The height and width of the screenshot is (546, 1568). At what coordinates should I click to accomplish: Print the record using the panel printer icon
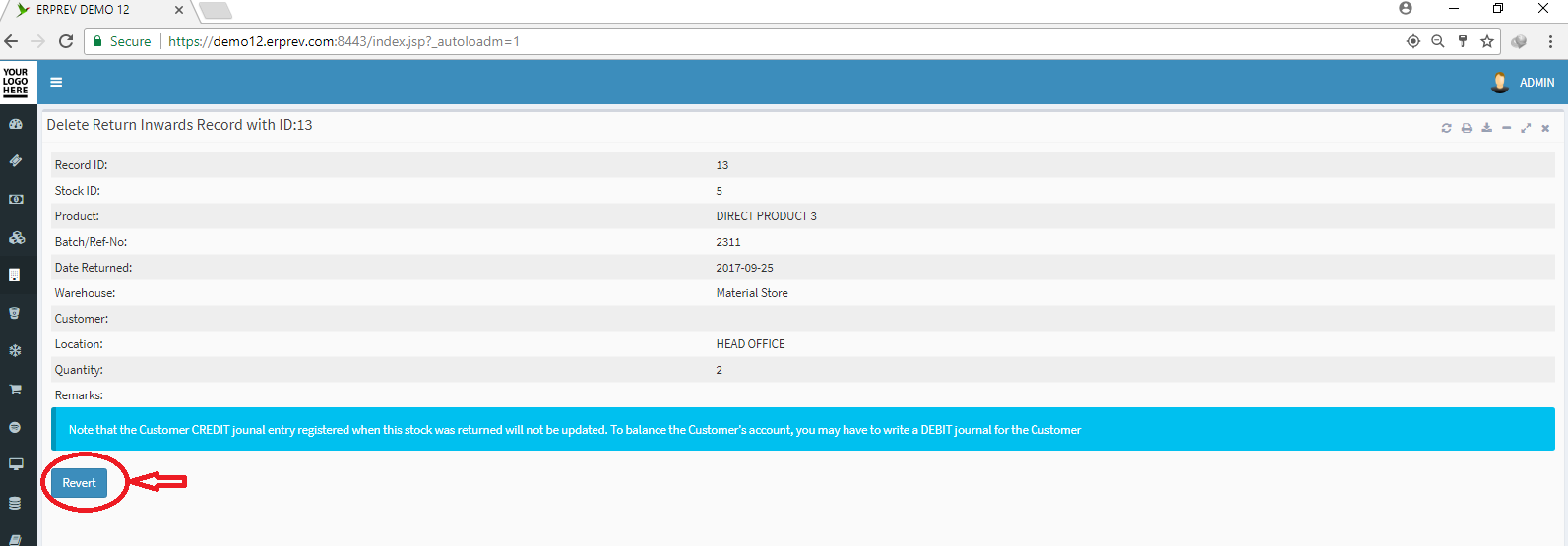pyautogui.click(x=1467, y=128)
